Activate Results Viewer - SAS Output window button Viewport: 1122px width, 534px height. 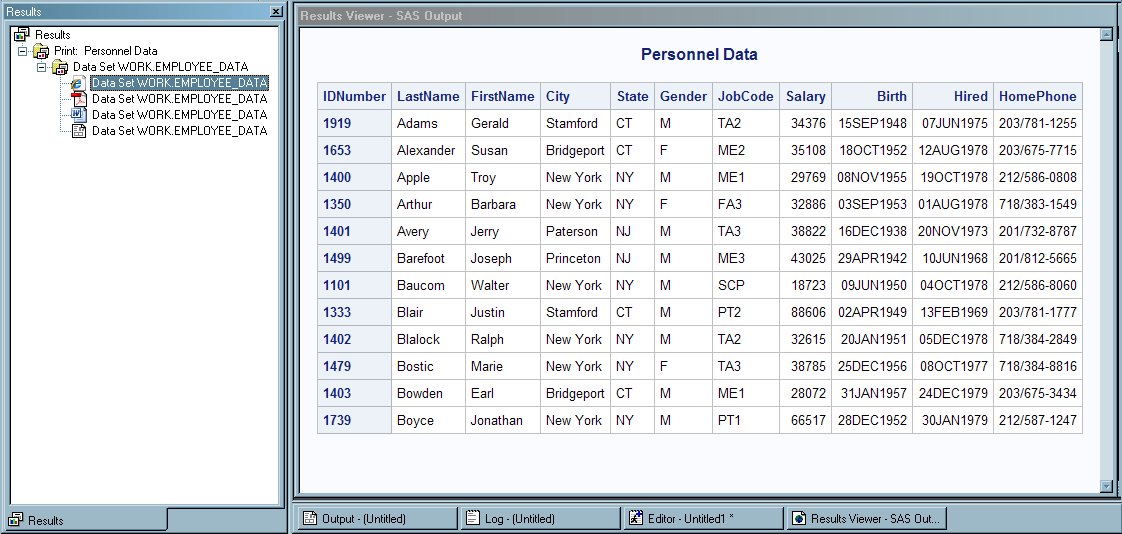tap(867, 518)
